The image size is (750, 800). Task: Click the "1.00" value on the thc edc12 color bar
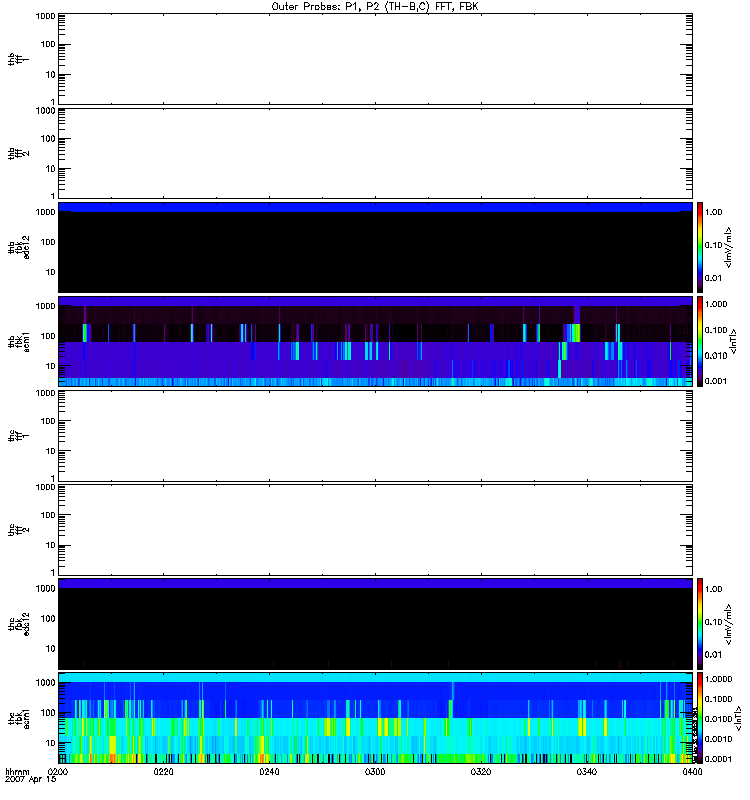(714, 589)
